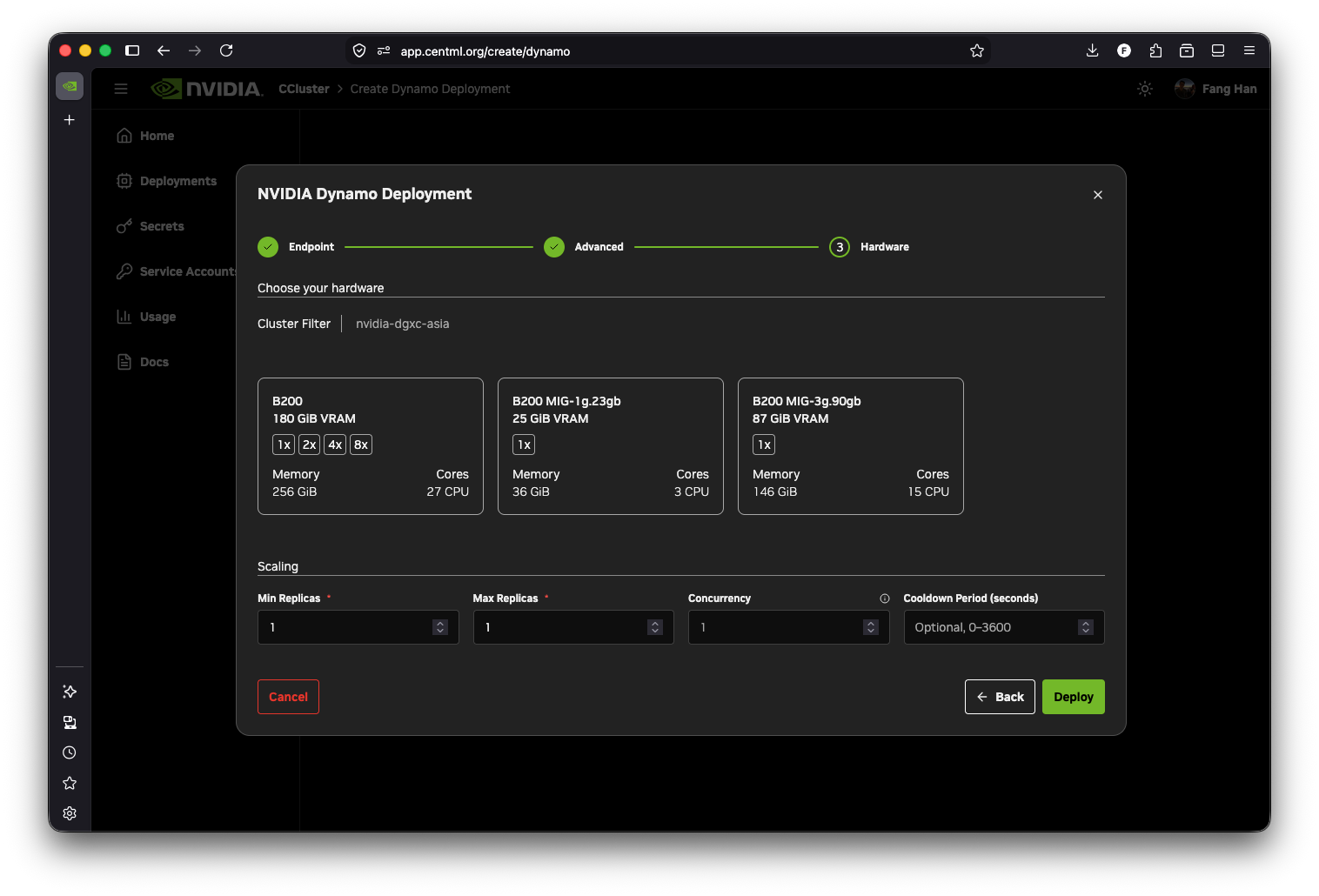Jump to the Endpoint step
This screenshot has height=896, width=1319.
[x=296, y=247]
